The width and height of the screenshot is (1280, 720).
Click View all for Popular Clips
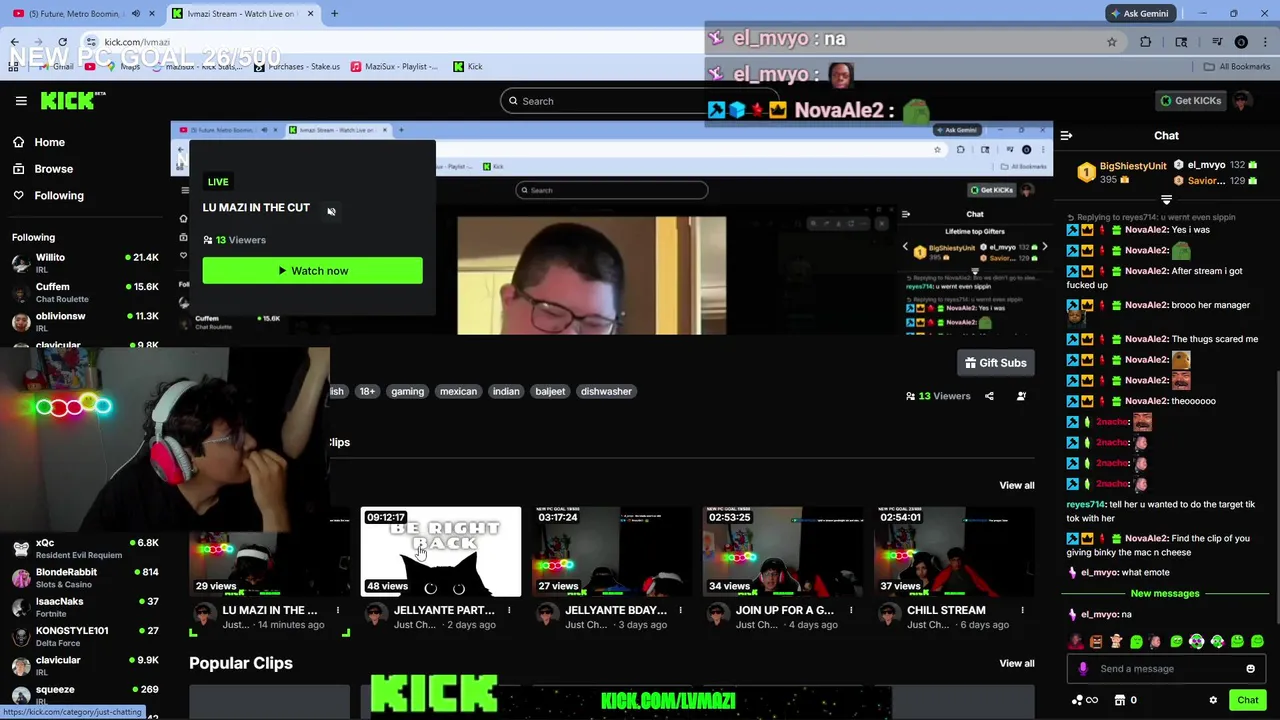coord(1017,663)
